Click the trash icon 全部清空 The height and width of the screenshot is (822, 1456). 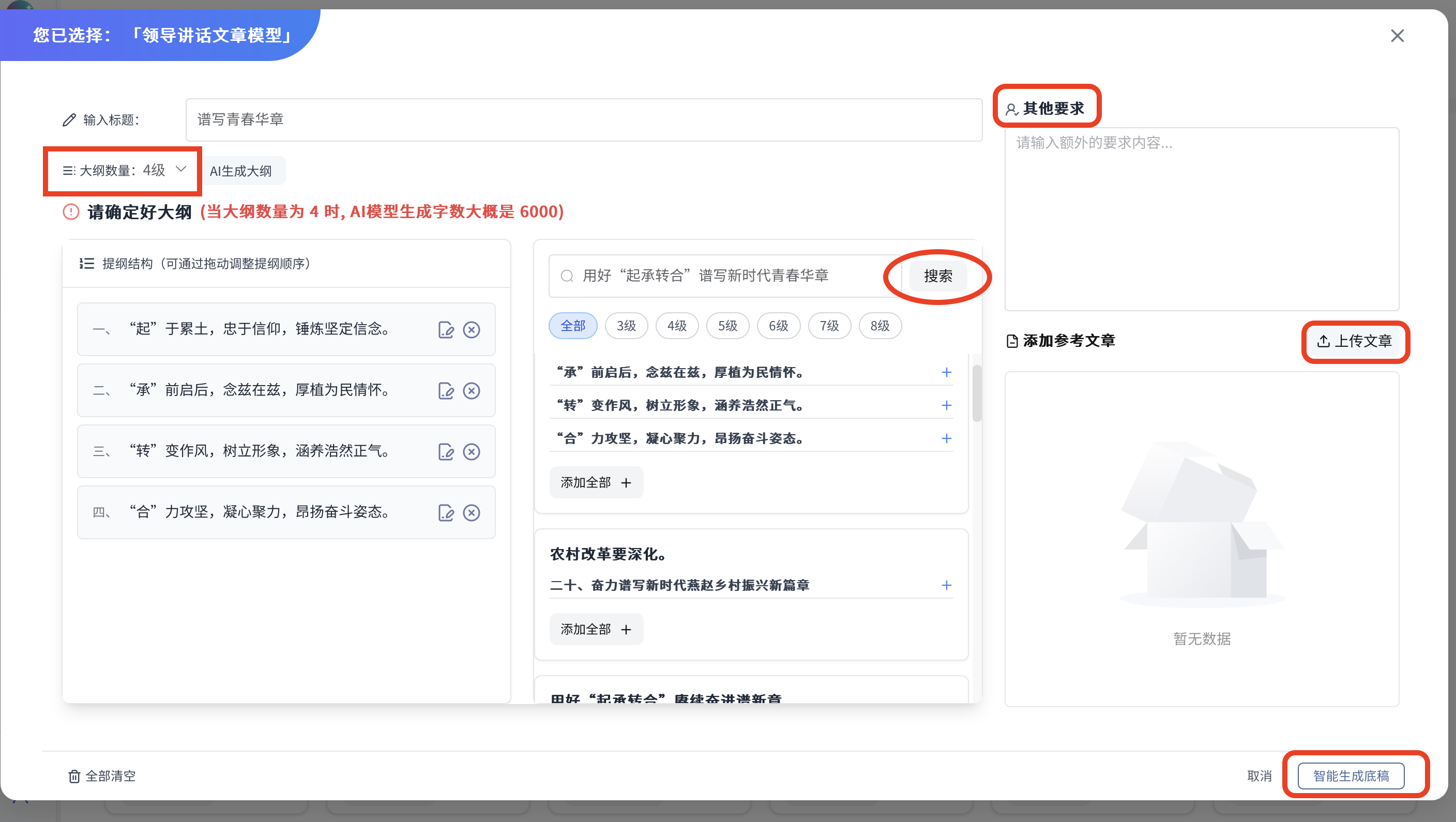coord(74,776)
